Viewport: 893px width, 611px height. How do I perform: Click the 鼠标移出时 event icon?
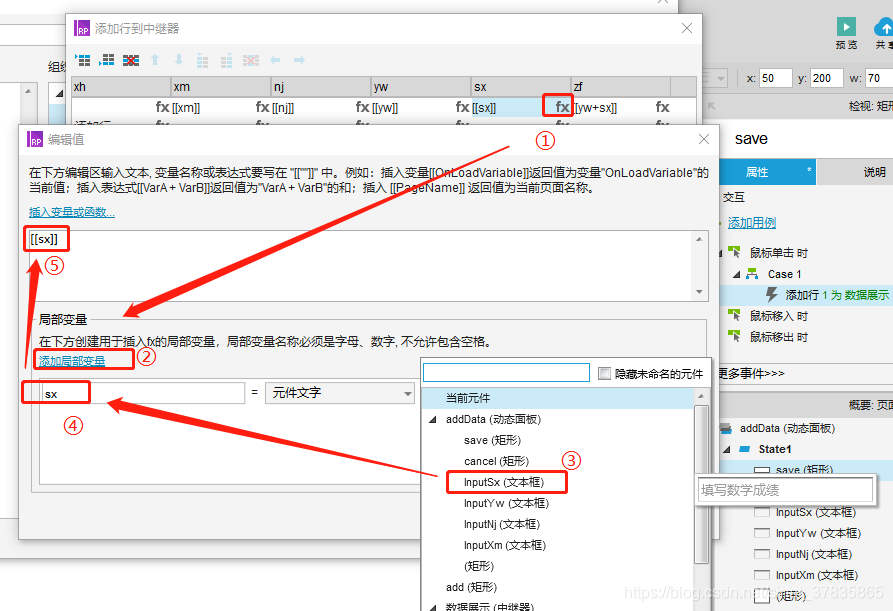[734, 337]
